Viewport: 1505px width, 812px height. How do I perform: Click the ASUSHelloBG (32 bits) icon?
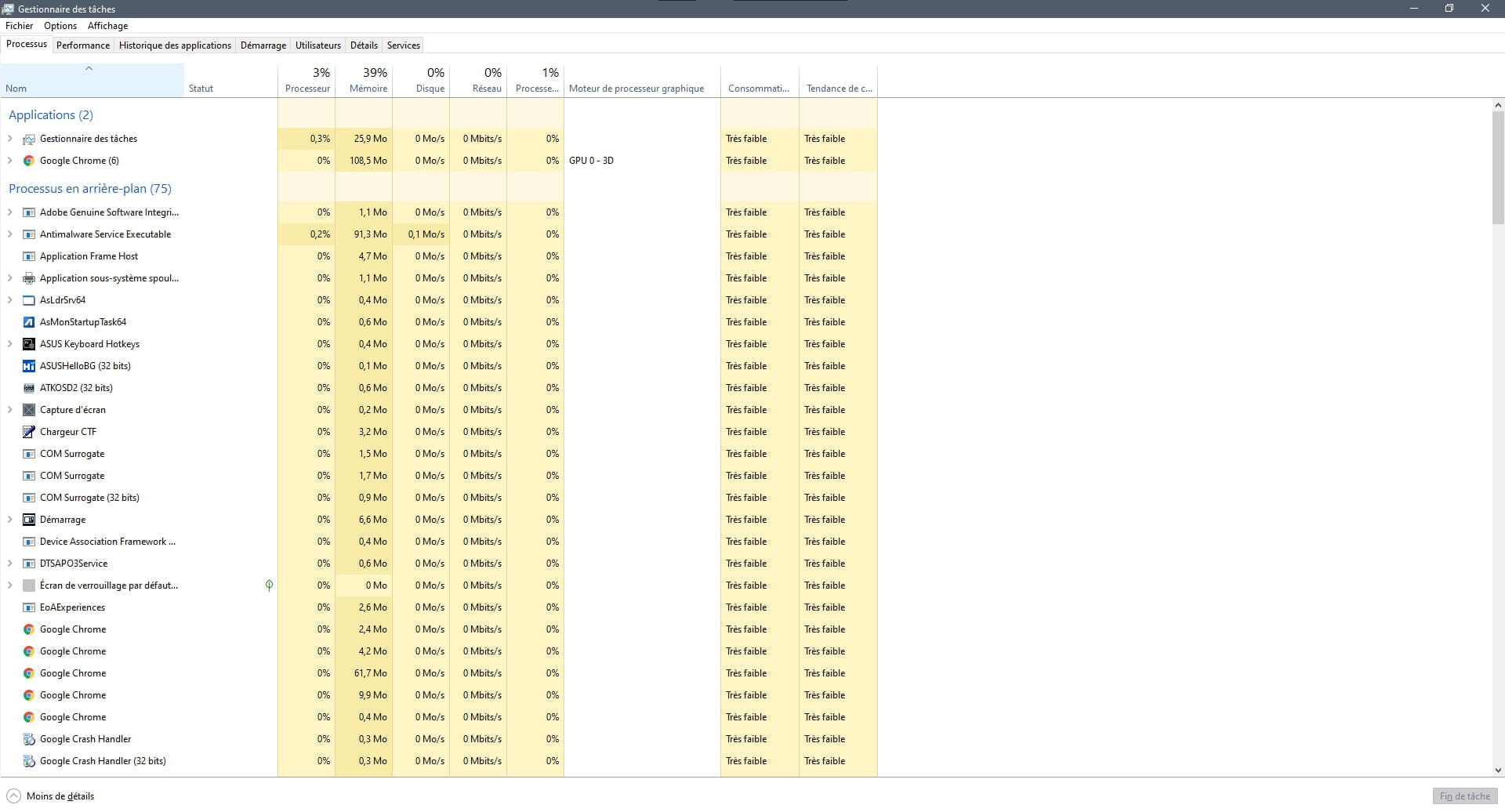(x=29, y=366)
